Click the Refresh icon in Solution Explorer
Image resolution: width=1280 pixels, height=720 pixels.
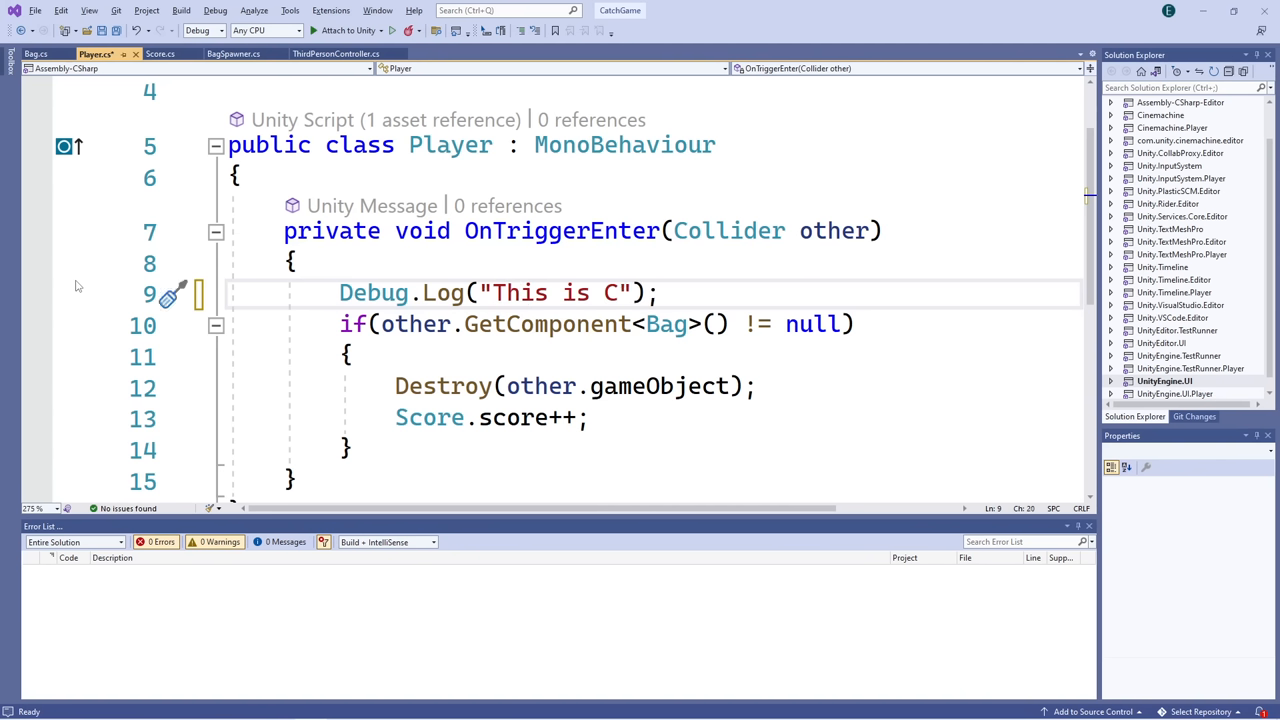pos(1213,72)
